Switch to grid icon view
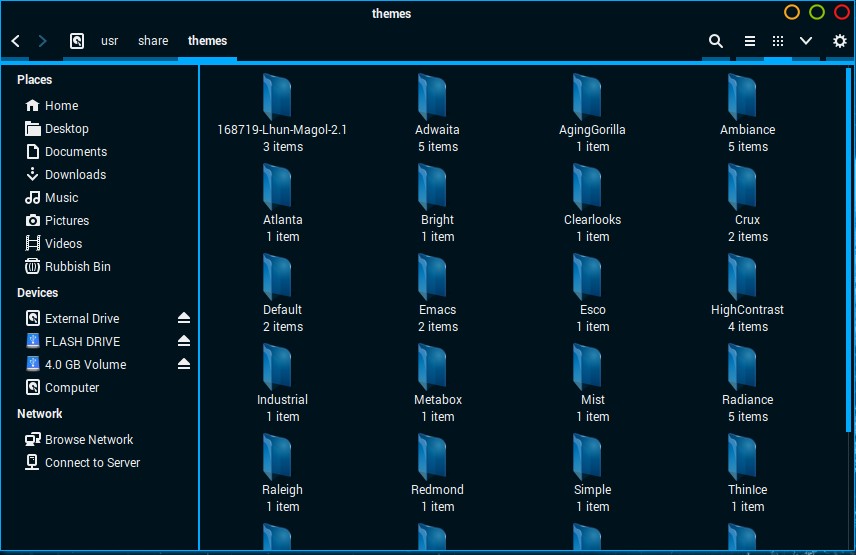The height and width of the screenshot is (555, 856). pos(778,41)
